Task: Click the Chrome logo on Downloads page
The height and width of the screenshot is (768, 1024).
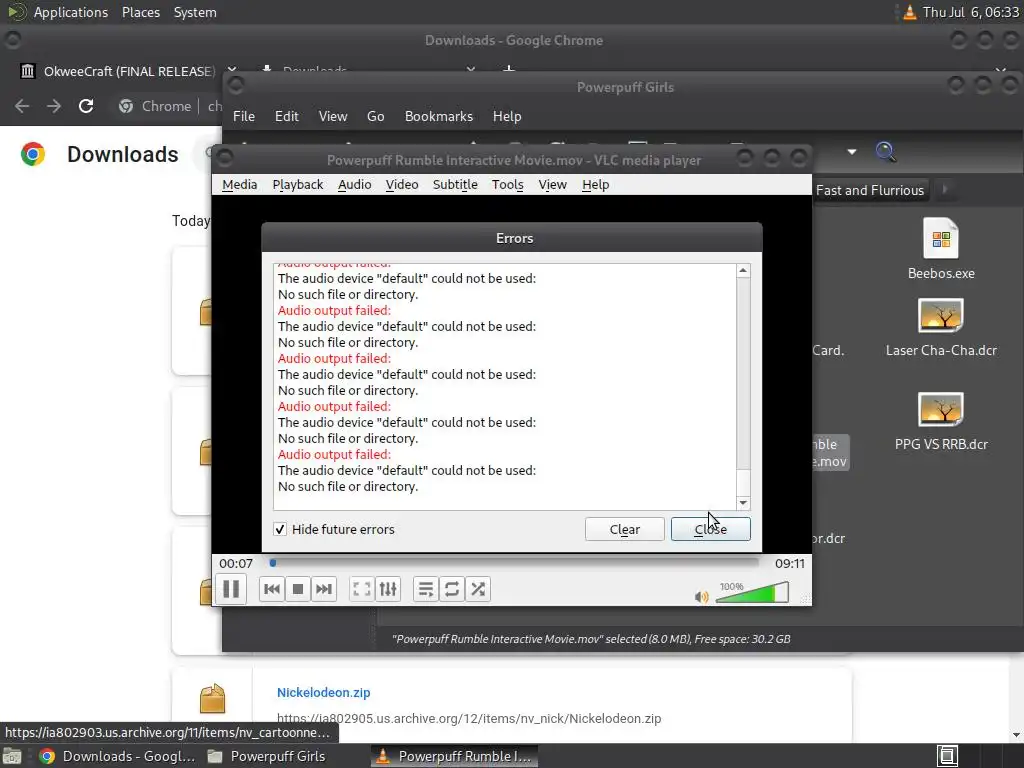Action: 33,154
